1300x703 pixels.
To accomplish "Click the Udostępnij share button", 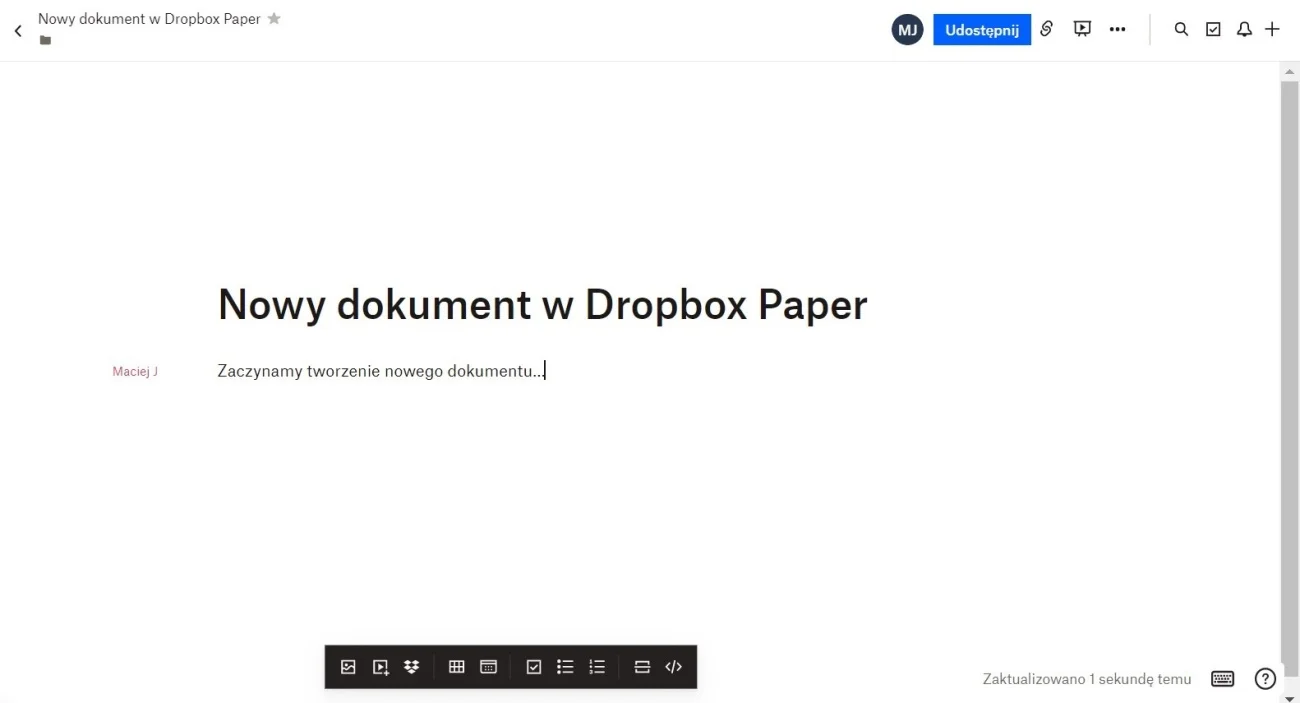I will tap(982, 30).
